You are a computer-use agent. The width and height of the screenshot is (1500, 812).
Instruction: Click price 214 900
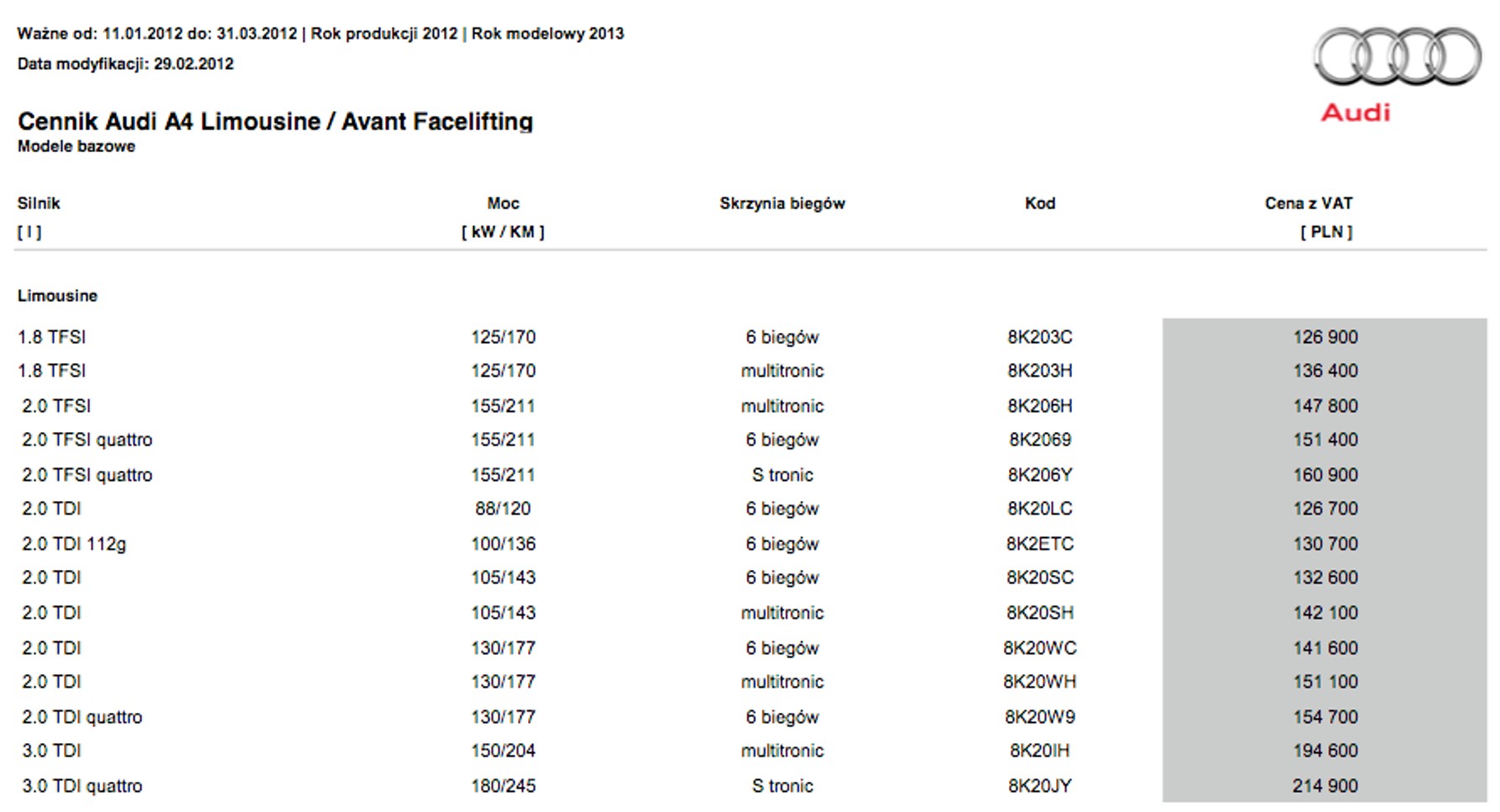[1325, 786]
